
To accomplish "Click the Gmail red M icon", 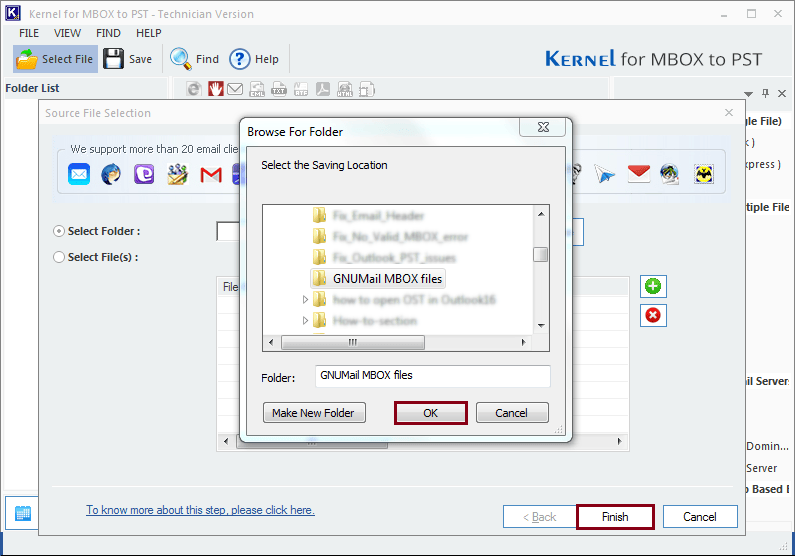I will [x=211, y=175].
